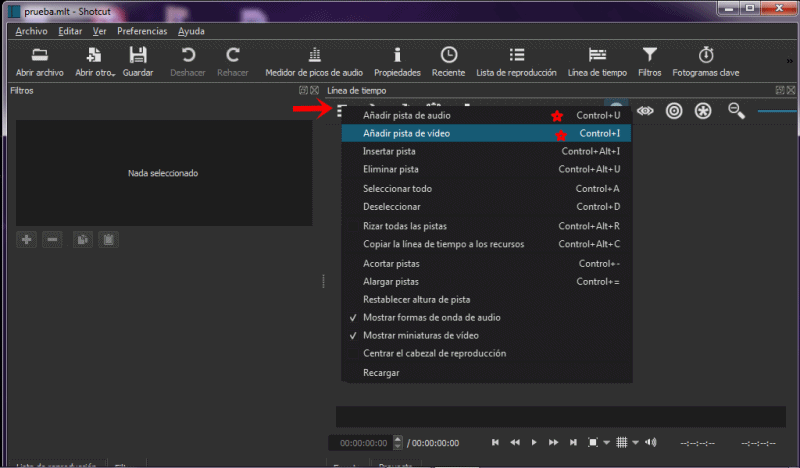Click the timeline zoom out magnifier
This screenshot has height=468, width=800.
click(736, 111)
